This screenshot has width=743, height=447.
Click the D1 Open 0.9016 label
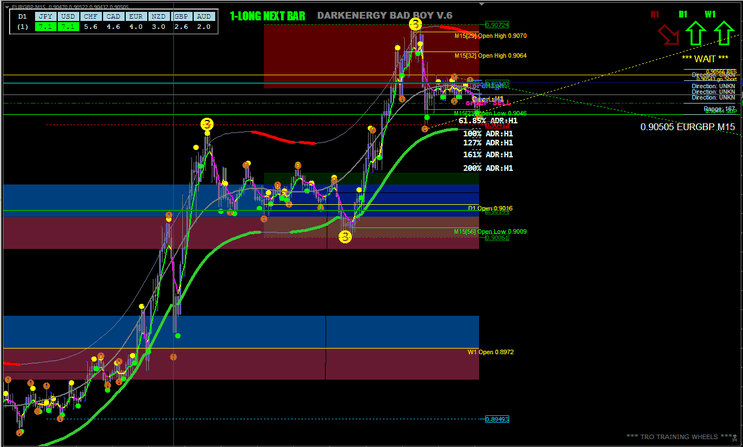click(x=491, y=208)
